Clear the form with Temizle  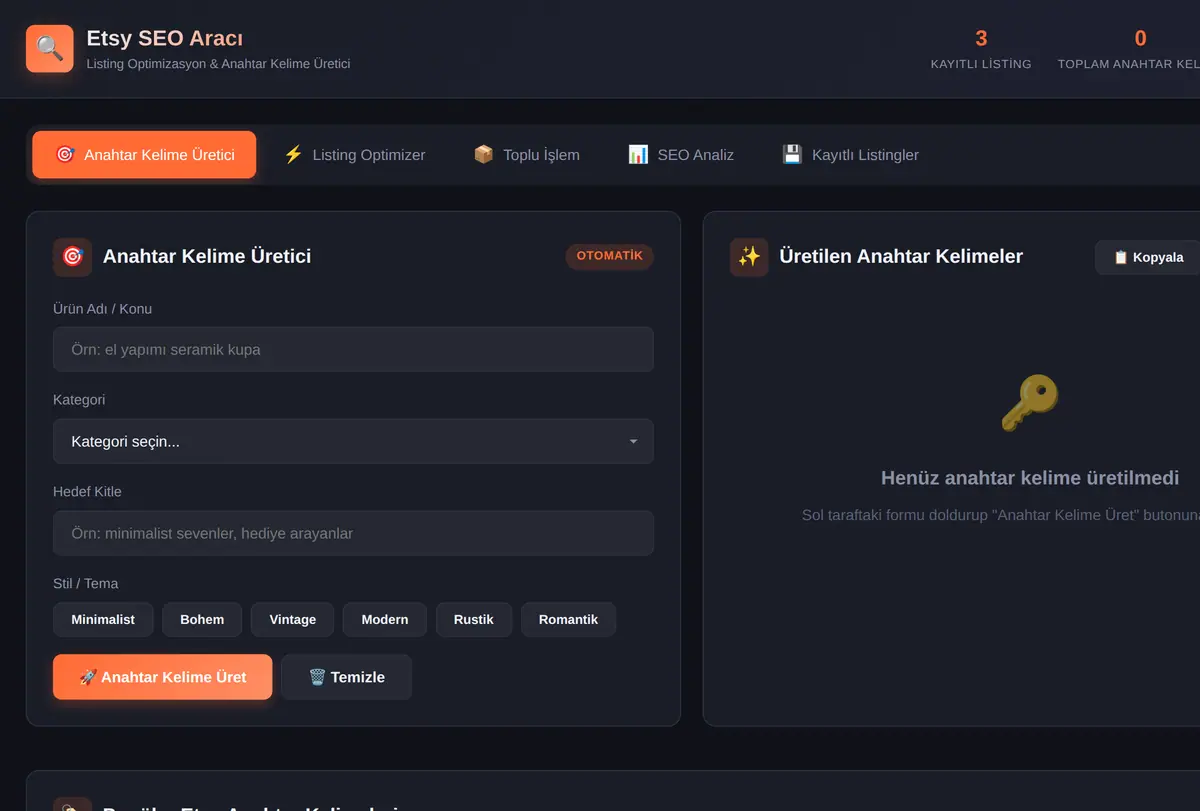click(346, 677)
